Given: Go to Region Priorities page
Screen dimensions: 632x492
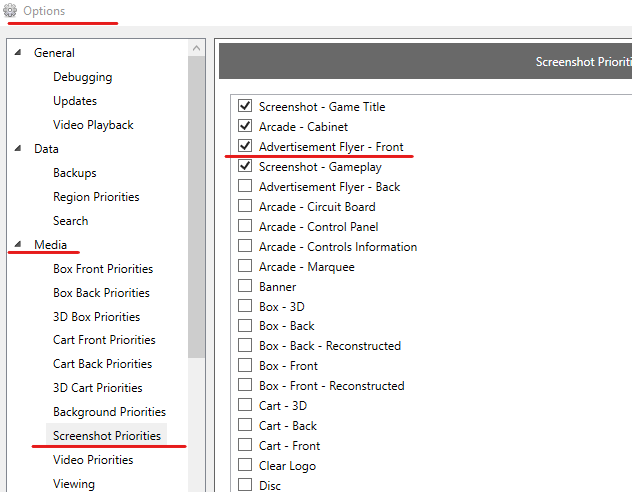Looking at the screenshot, I should (96, 197).
